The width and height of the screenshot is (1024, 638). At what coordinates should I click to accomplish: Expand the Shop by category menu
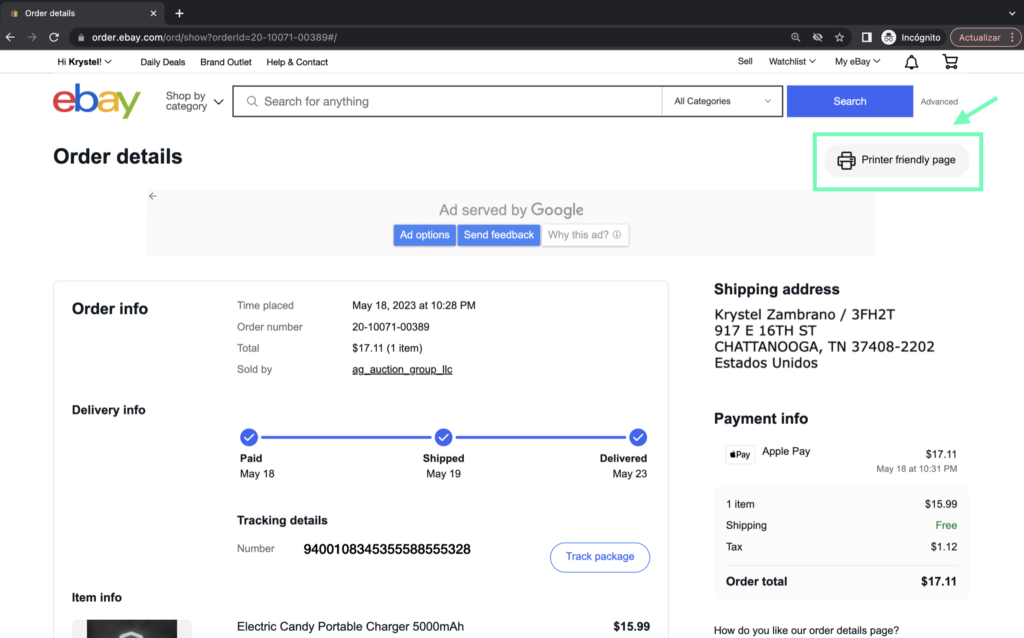[194, 101]
